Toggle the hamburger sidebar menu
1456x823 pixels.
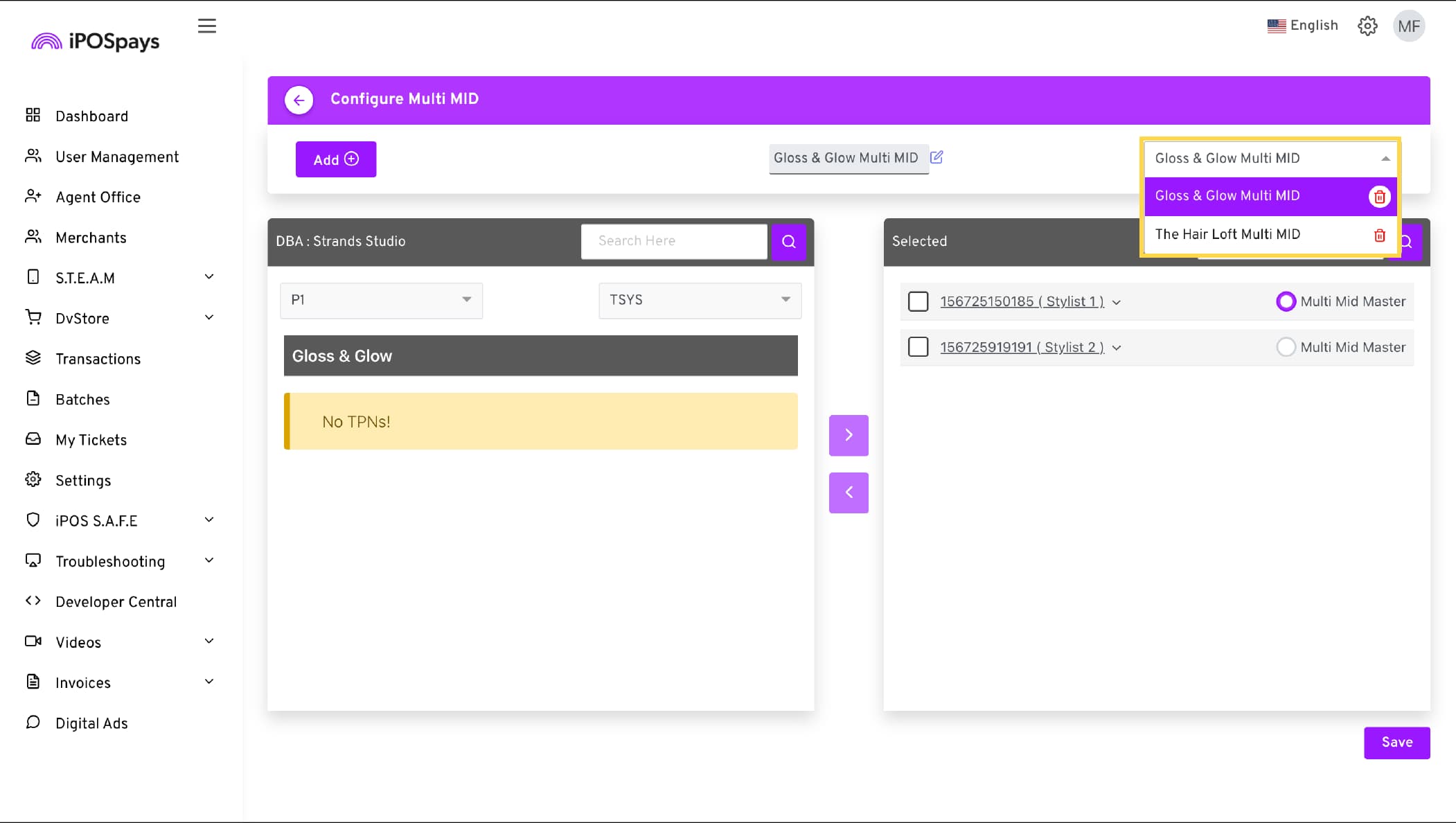(x=206, y=26)
